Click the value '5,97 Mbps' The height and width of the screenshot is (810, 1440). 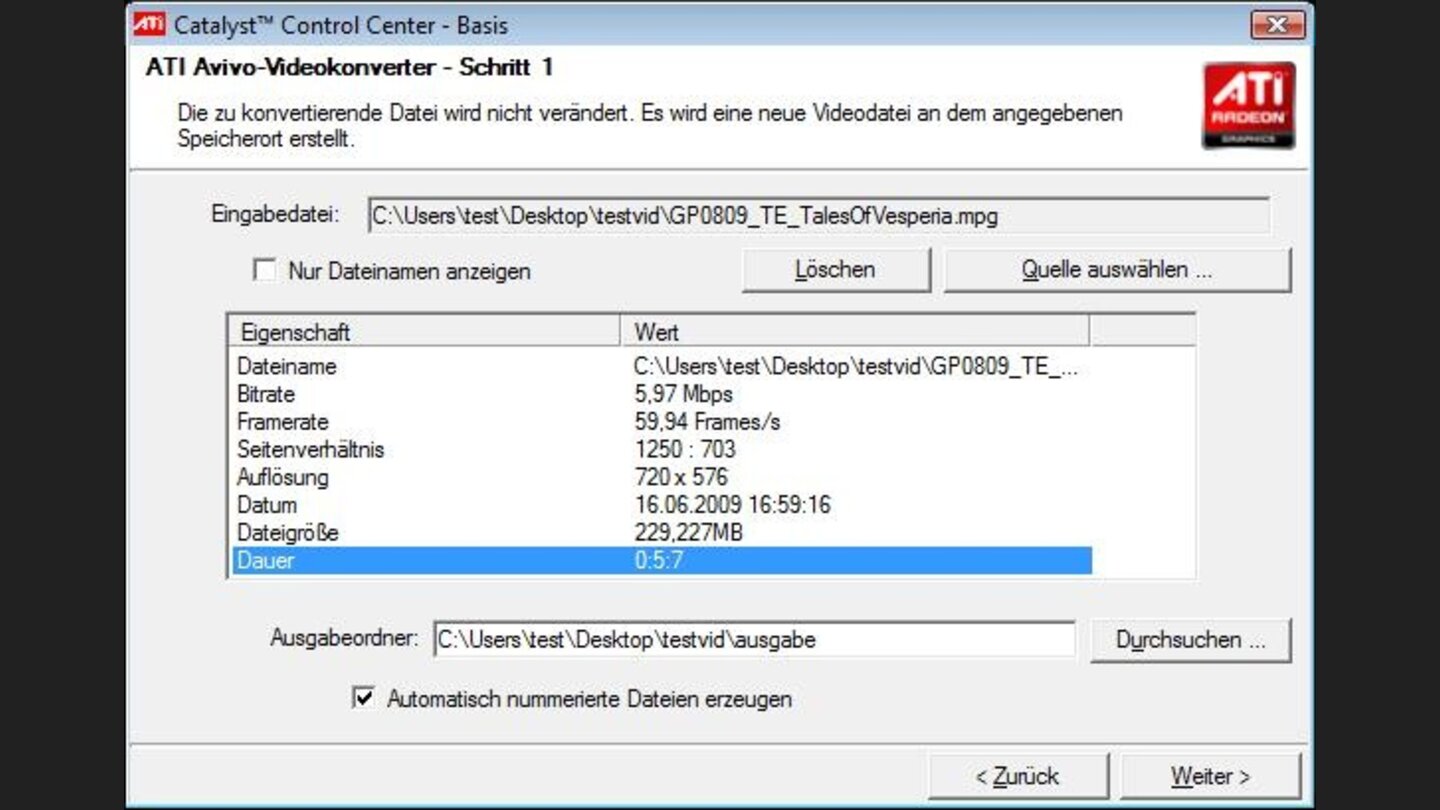(684, 394)
